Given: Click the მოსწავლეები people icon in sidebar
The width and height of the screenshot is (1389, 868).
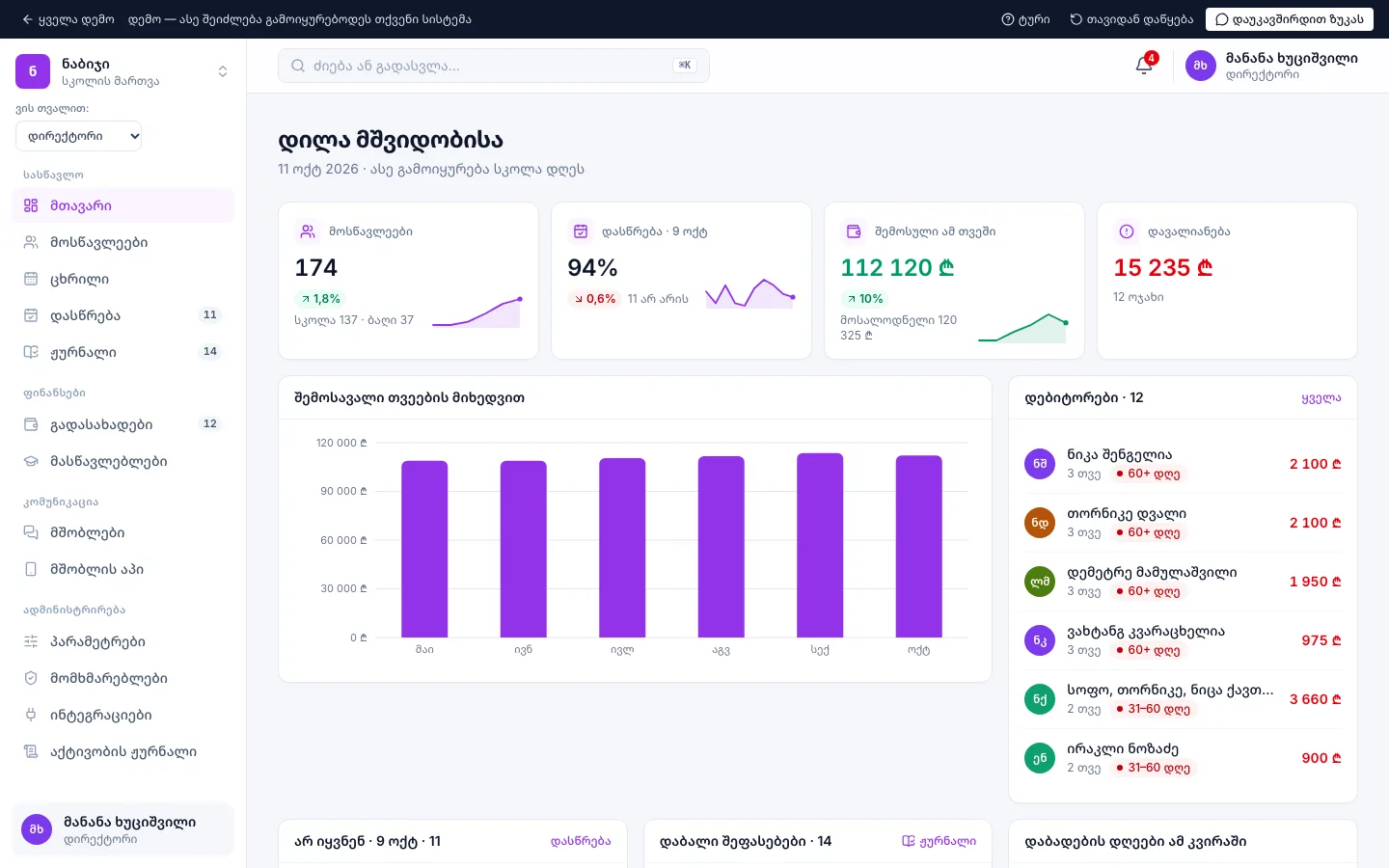Looking at the screenshot, I should pos(31,242).
